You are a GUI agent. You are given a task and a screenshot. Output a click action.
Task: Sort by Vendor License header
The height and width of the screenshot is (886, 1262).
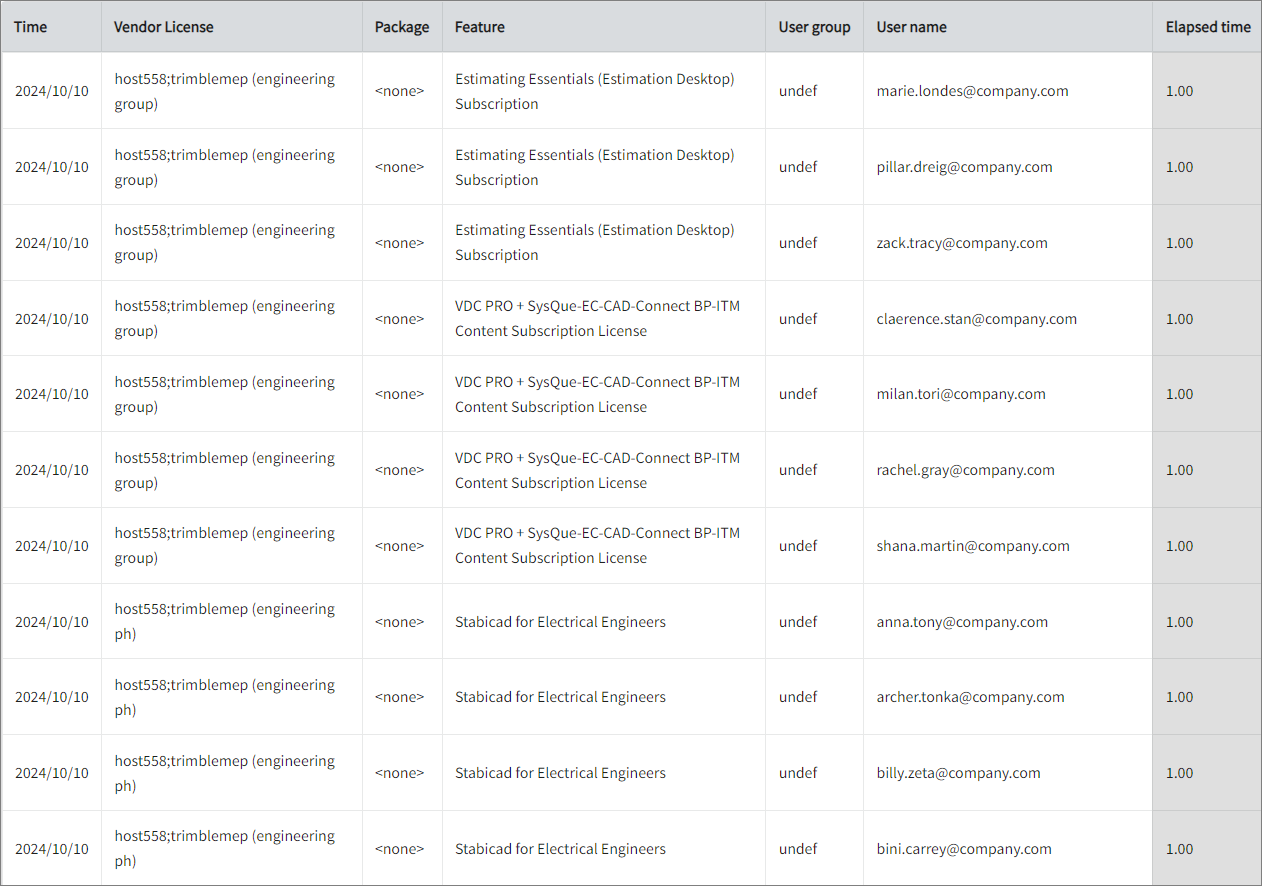click(163, 27)
